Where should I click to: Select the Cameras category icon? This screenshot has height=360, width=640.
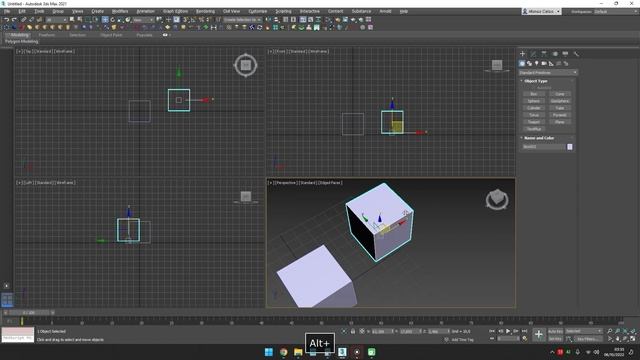(x=544, y=63)
